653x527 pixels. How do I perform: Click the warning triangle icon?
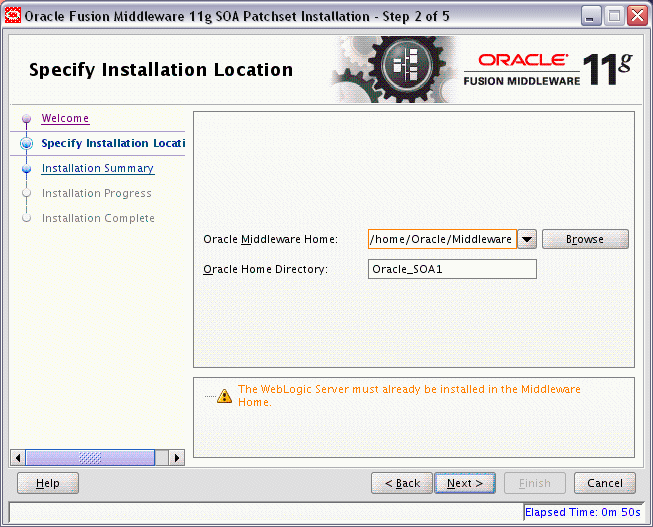(x=224, y=396)
